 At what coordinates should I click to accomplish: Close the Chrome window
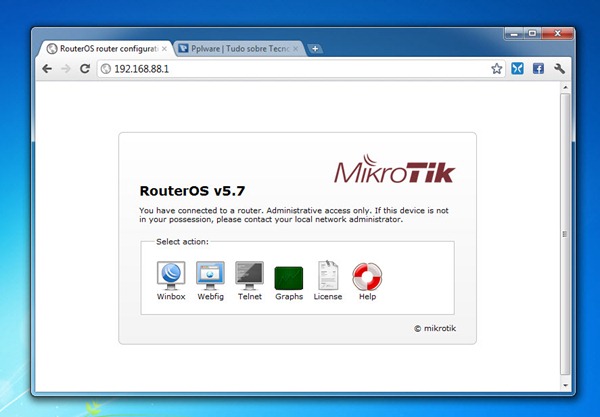click(x=558, y=34)
